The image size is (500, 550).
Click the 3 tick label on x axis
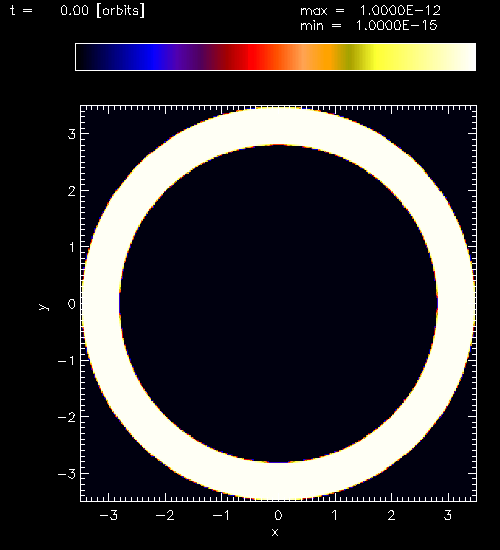447,515
